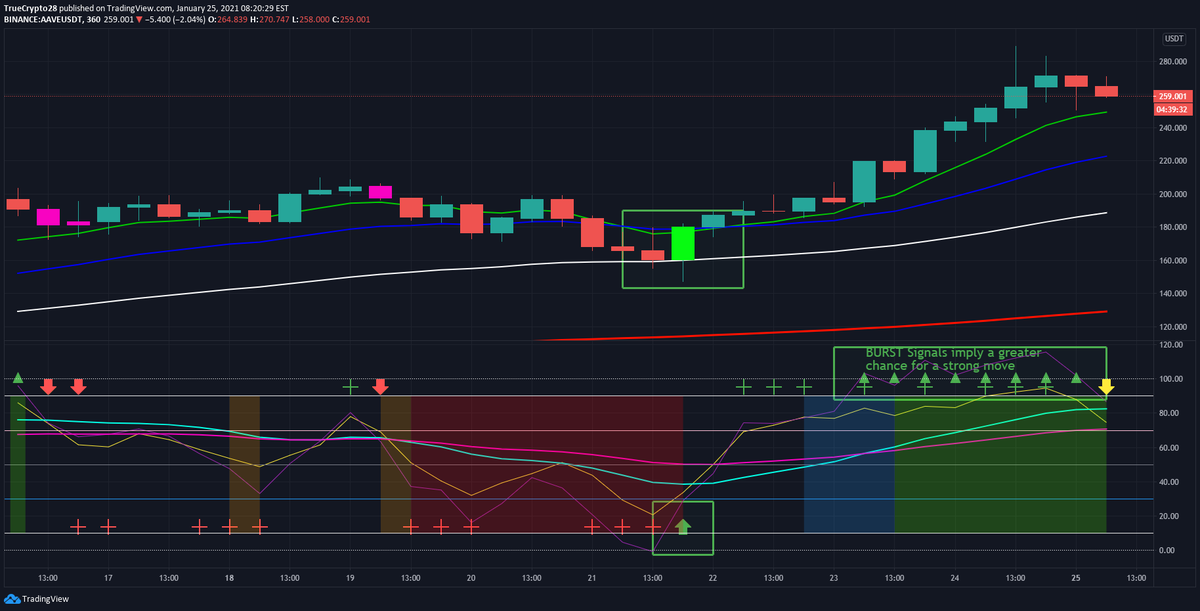Click the USDT currency label on price axis
1200x611 pixels.
tap(1174, 38)
